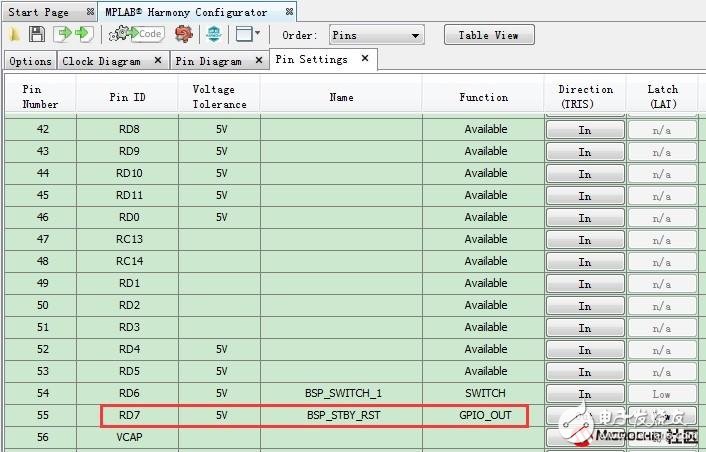This screenshot has height=452, width=706.
Task: Switch to the Start Page tab
Action: coord(40,12)
